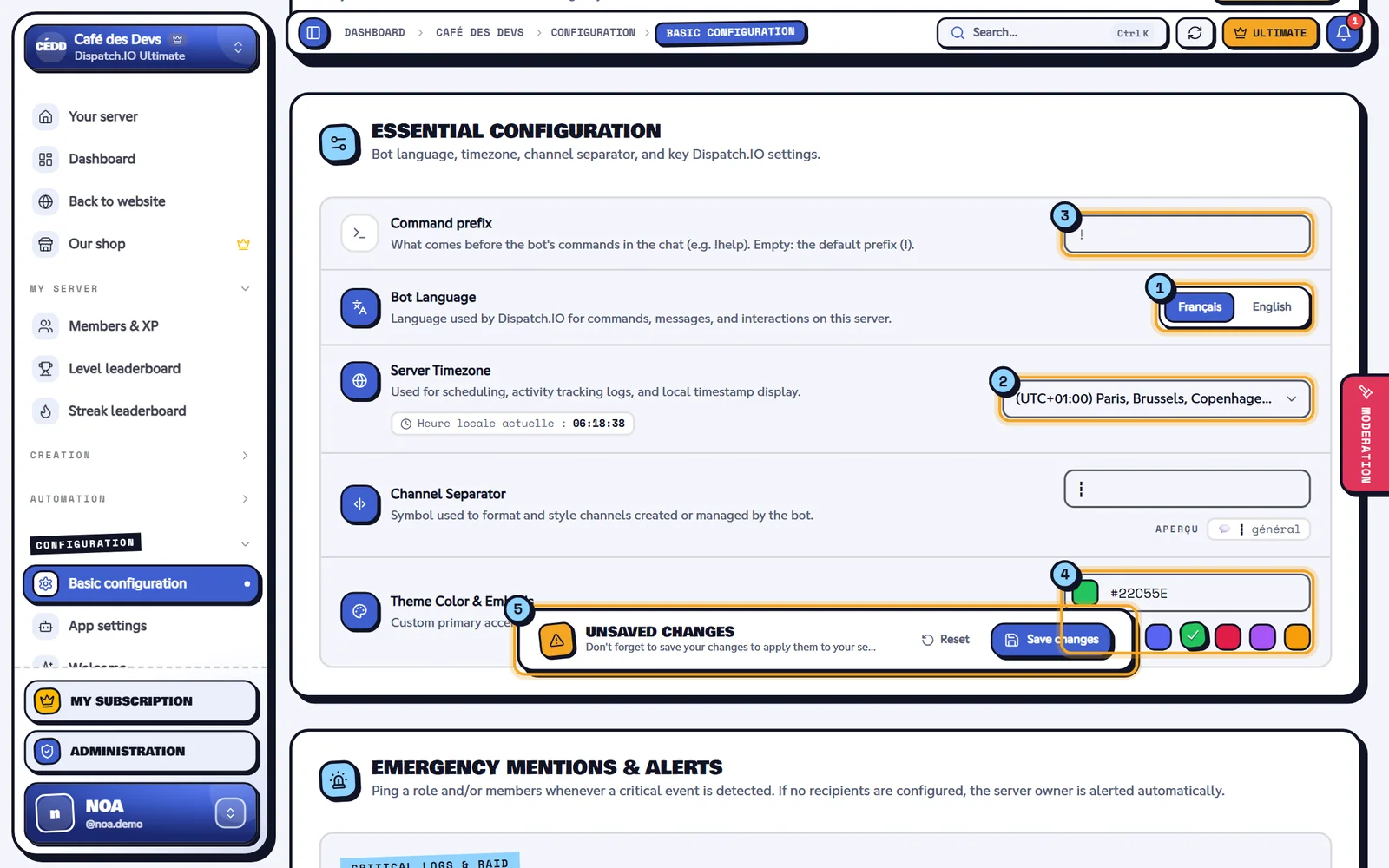
Task: Click the Our shop store icon
Action: pyautogui.click(x=46, y=244)
